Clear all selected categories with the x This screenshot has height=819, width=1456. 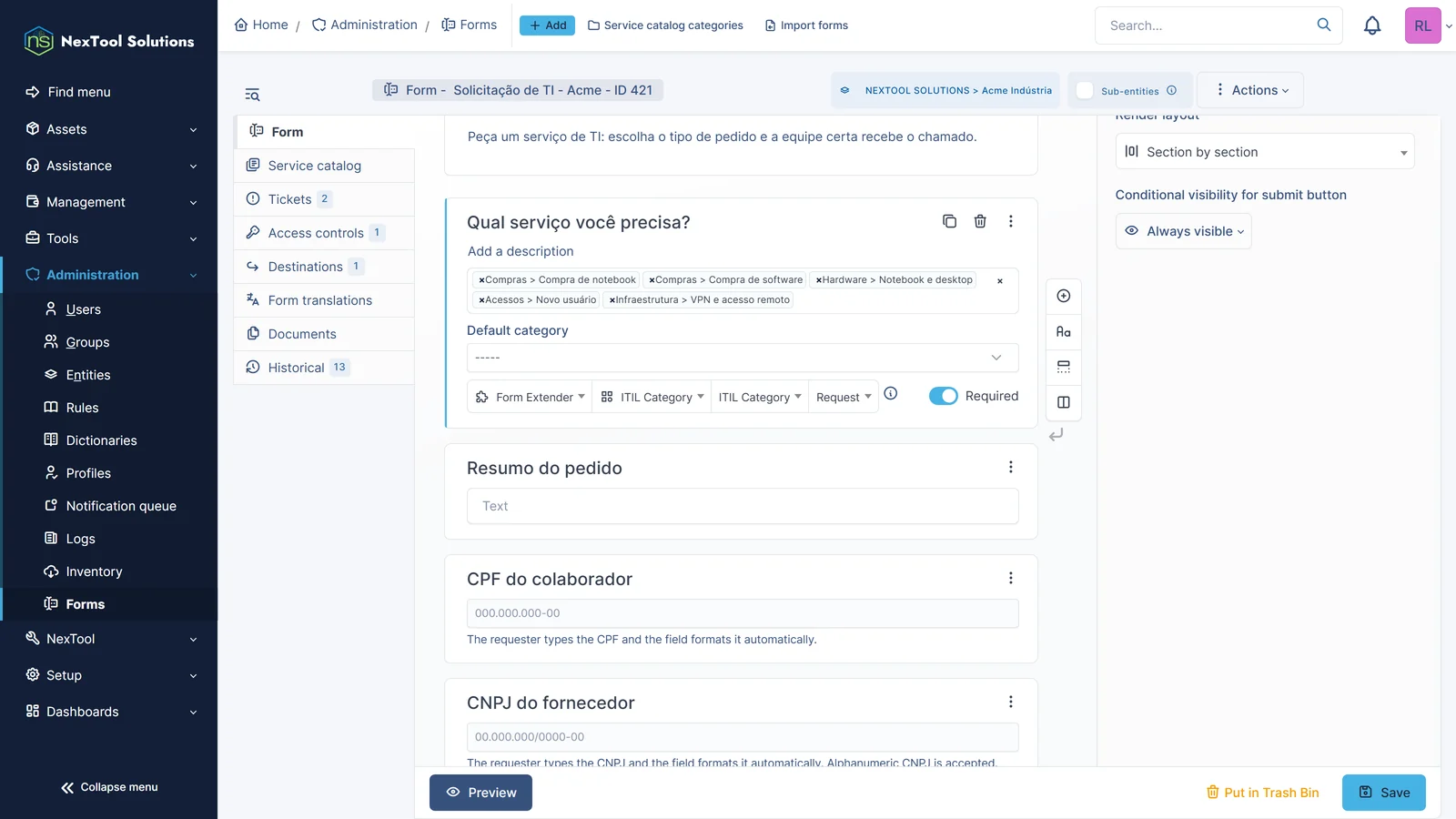tap(999, 281)
